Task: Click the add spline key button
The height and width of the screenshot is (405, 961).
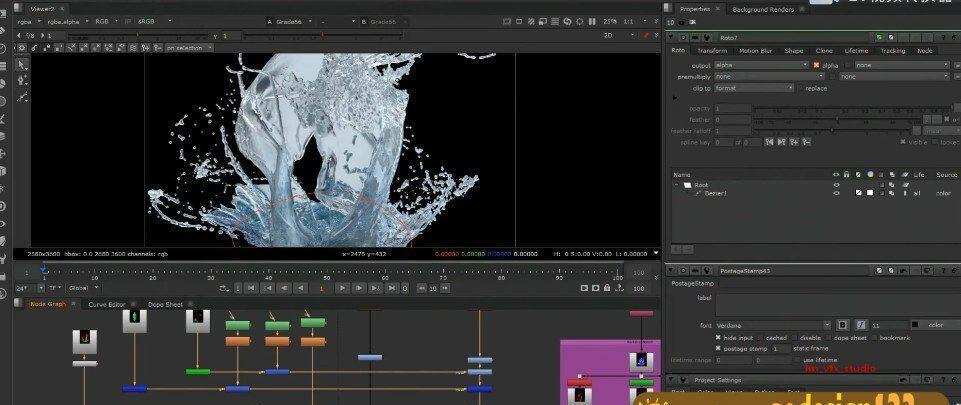Action: (x=794, y=142)
